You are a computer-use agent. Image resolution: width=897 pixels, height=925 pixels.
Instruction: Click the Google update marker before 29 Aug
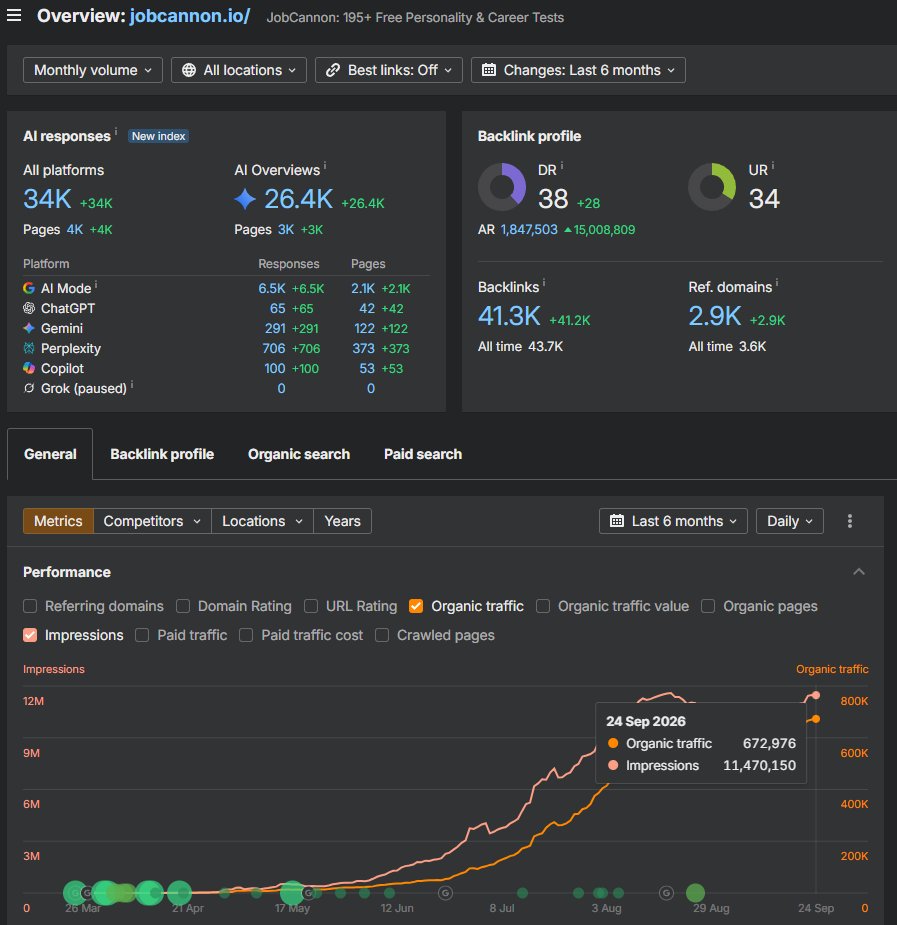666,893
